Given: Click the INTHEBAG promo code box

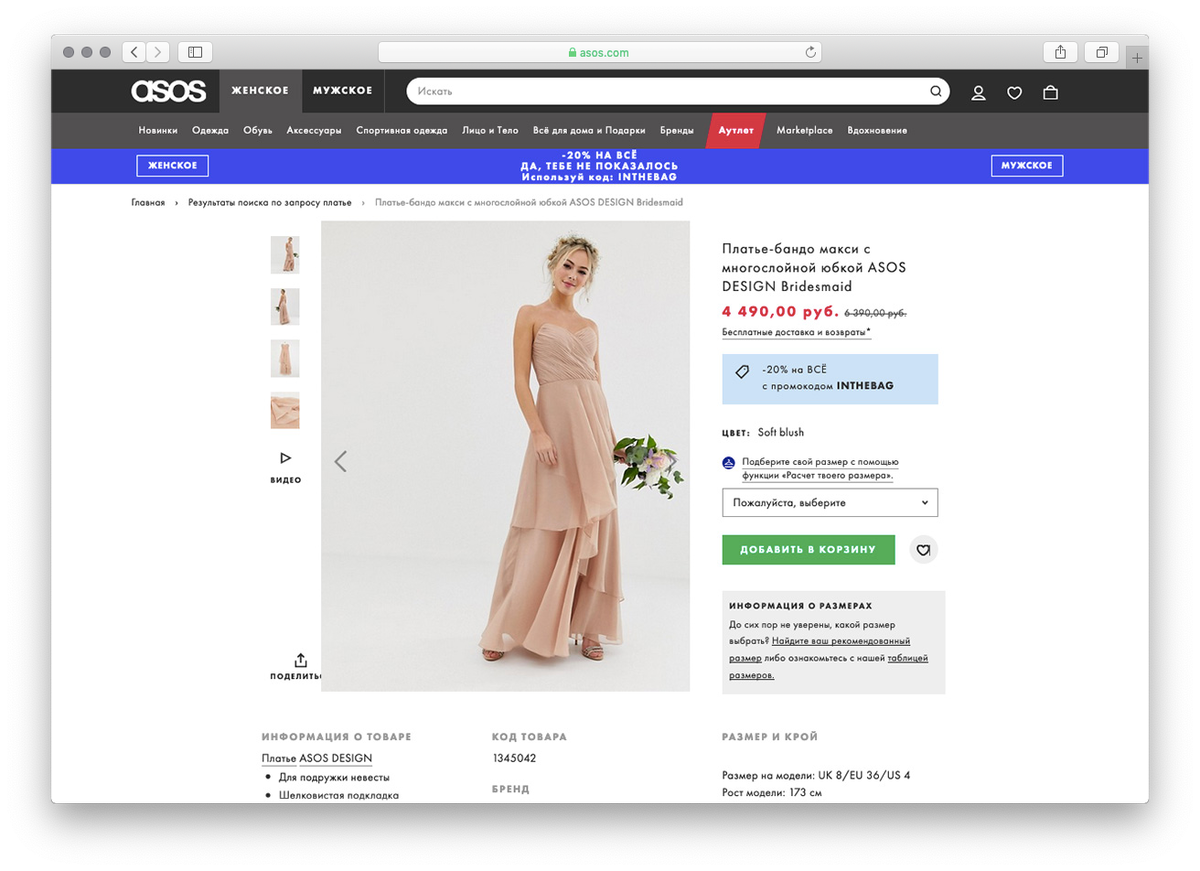Looking at the screenshot, I should tap(830, 379).
